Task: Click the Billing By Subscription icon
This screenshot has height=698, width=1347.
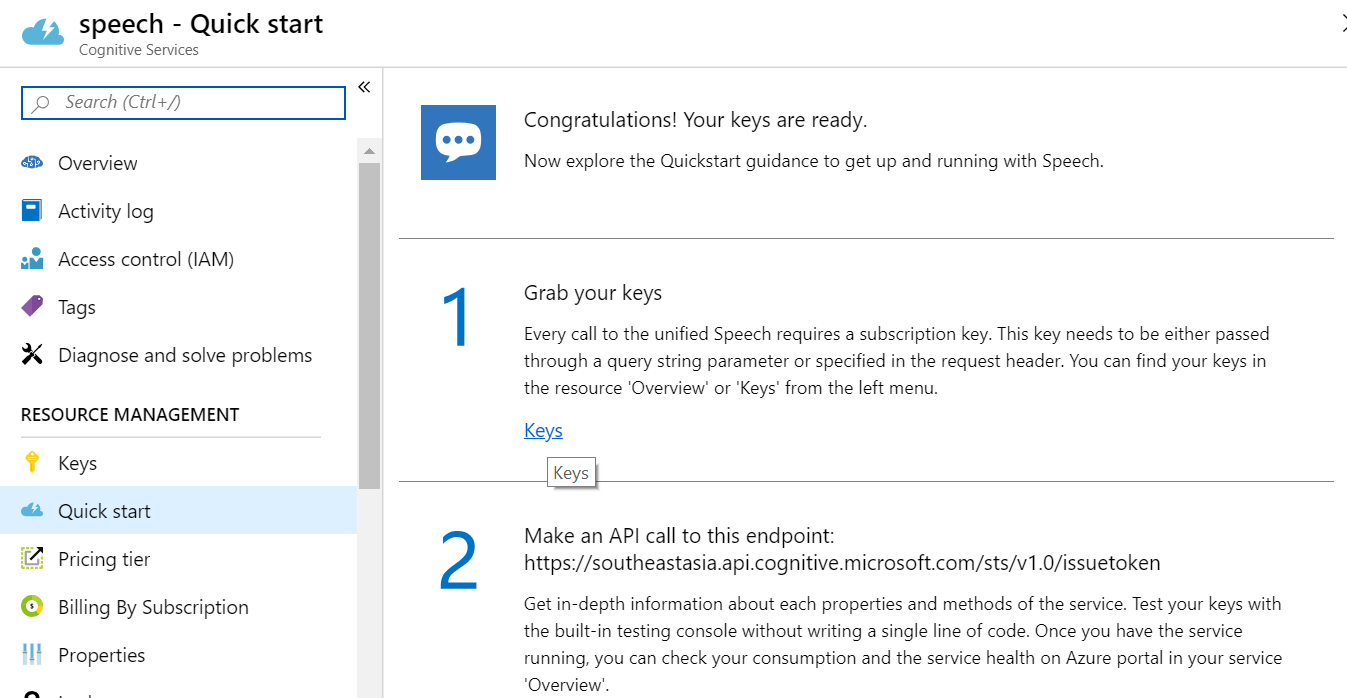Action: [32, 606]
